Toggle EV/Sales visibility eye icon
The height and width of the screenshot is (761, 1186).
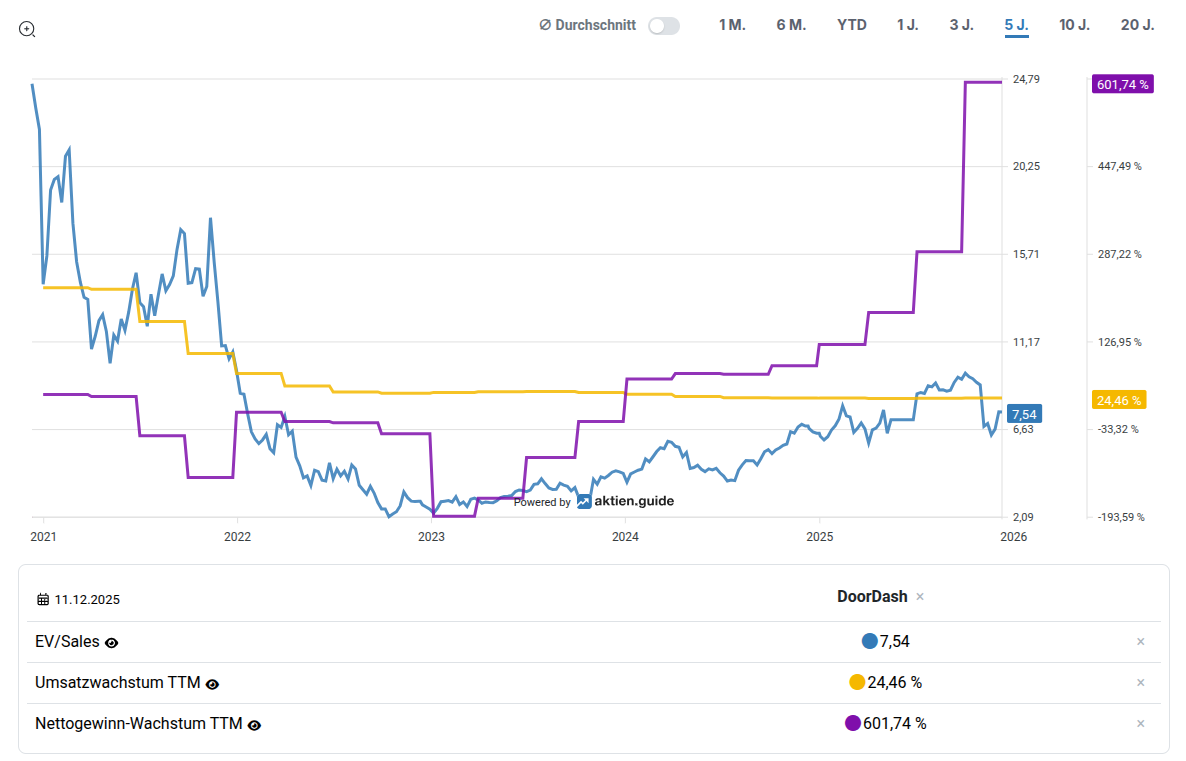click(112, 643)
